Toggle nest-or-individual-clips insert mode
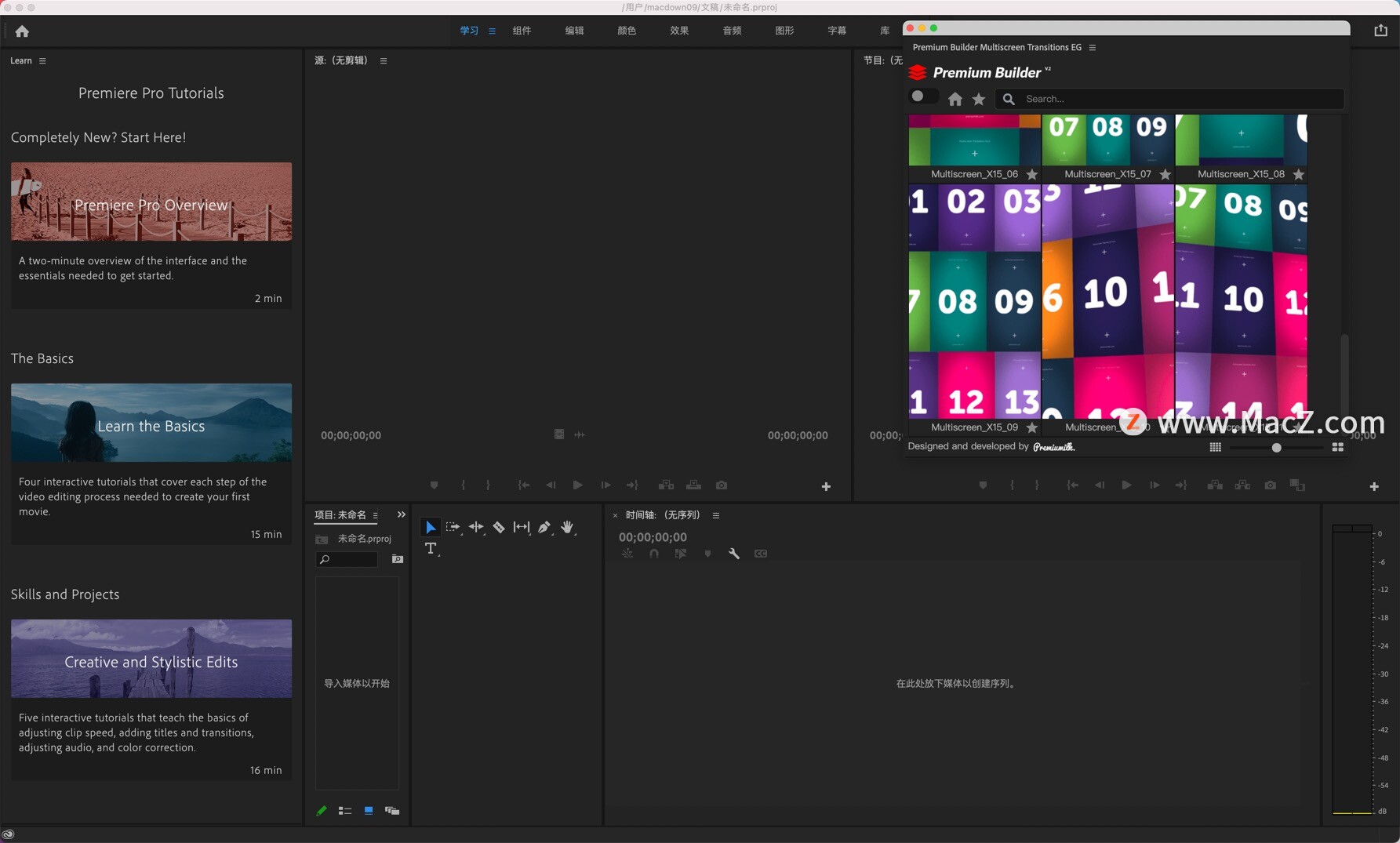Viewport: 1400px width, 843px height. click(x=627, y=554)
